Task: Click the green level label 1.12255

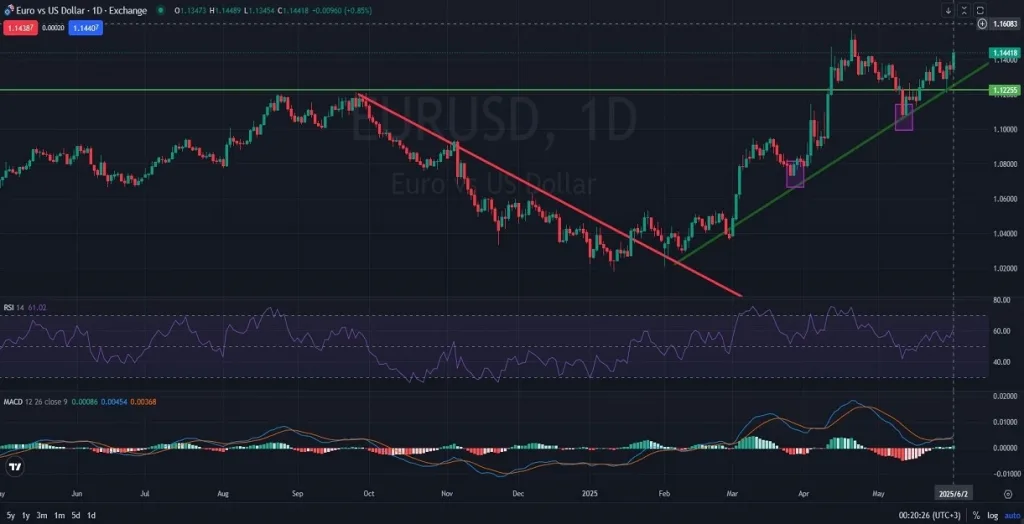Action: (x=1005, y=90)
